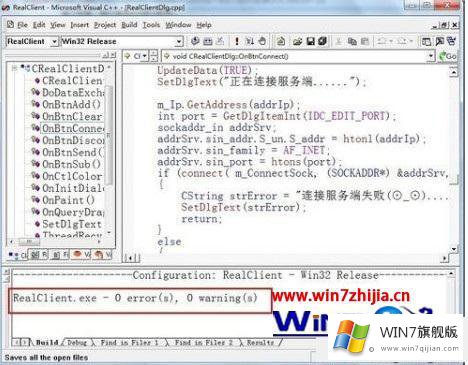
Task: Click the Compile toolbar icon
Action: coord(195,41)
